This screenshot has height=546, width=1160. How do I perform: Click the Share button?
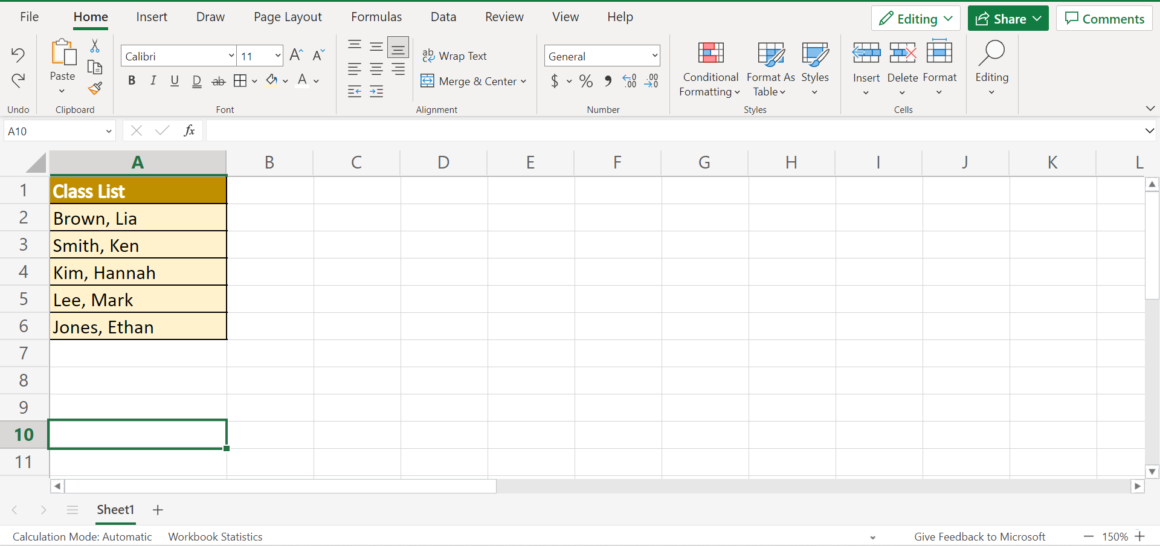click(1008, 18)
